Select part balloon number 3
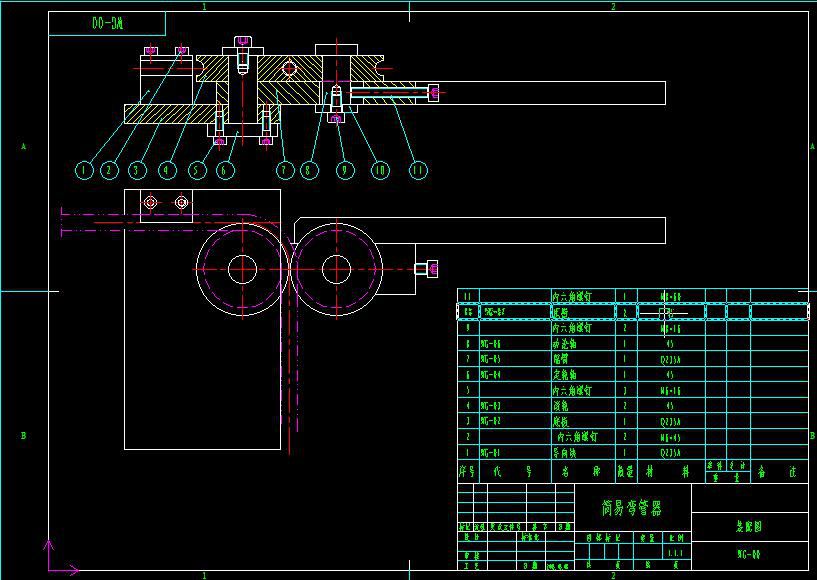 pyautogui.click(x=139, y=170)
